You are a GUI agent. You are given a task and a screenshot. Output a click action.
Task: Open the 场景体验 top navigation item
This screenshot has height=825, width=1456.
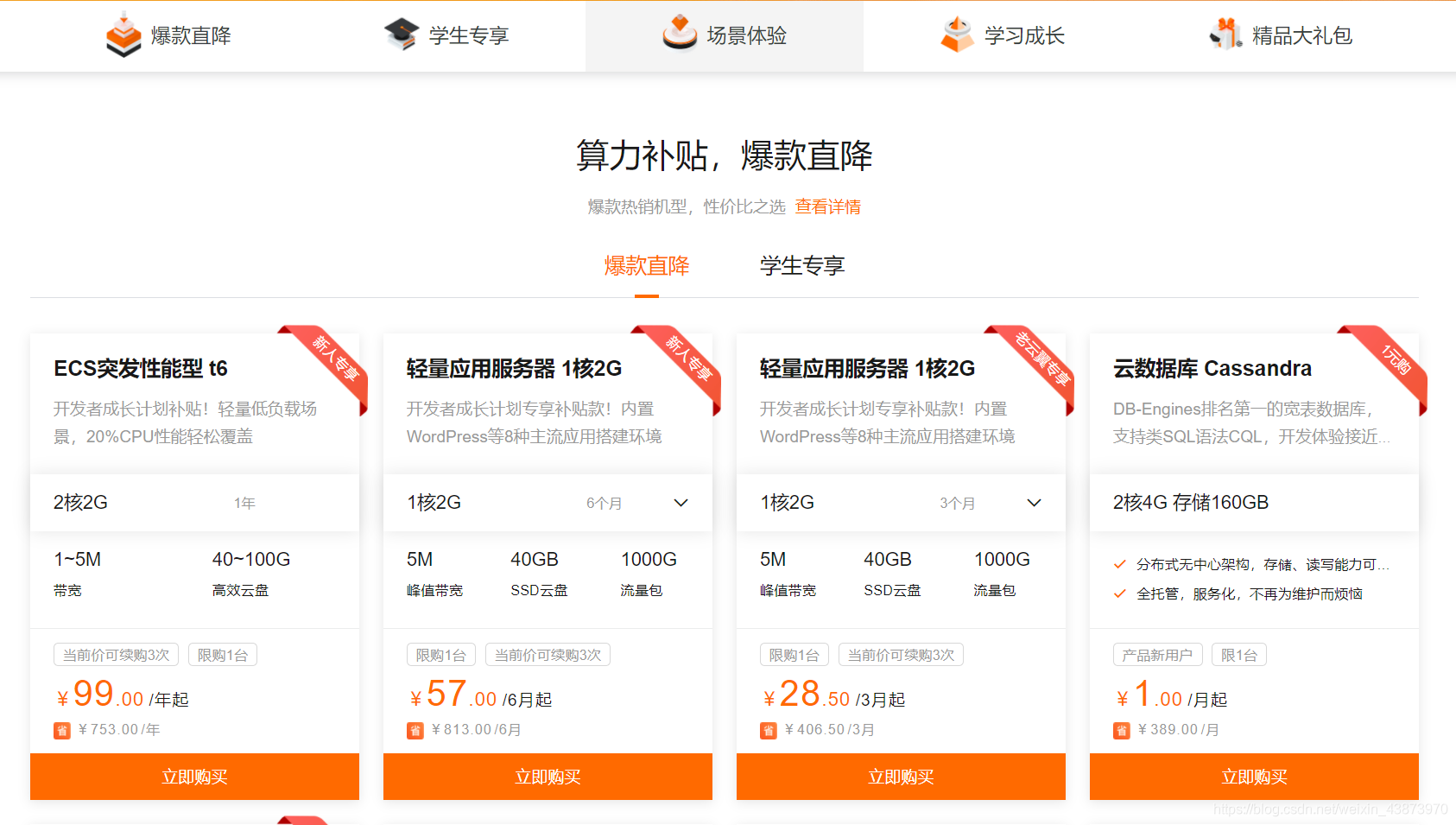[725, 35]
